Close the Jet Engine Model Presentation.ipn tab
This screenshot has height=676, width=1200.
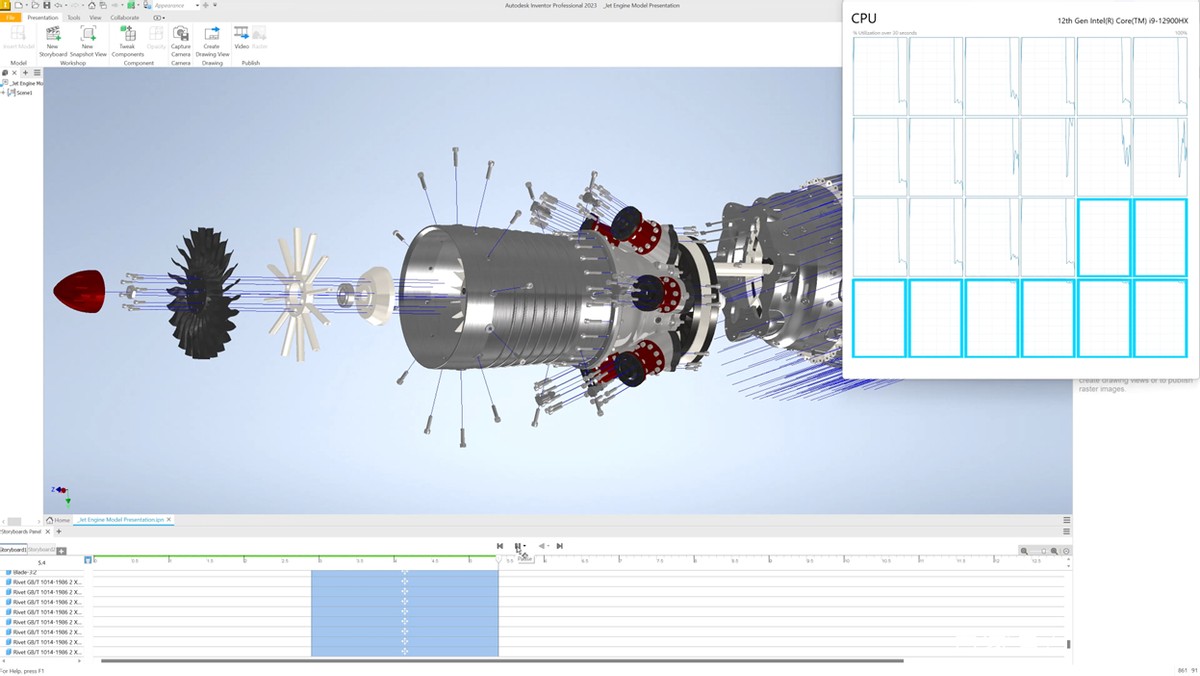(169, 520)
